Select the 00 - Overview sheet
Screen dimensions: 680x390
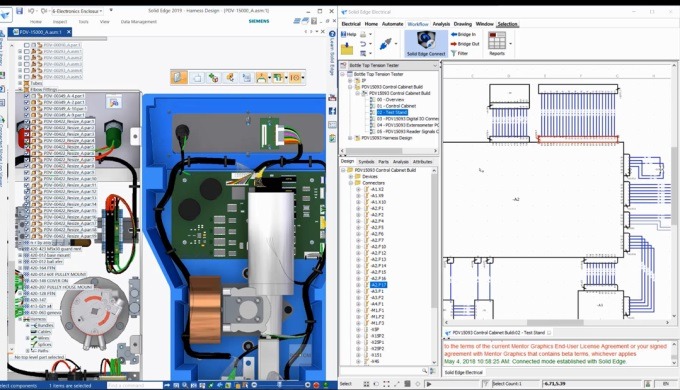pyautogui.click(x=390, y=100)
